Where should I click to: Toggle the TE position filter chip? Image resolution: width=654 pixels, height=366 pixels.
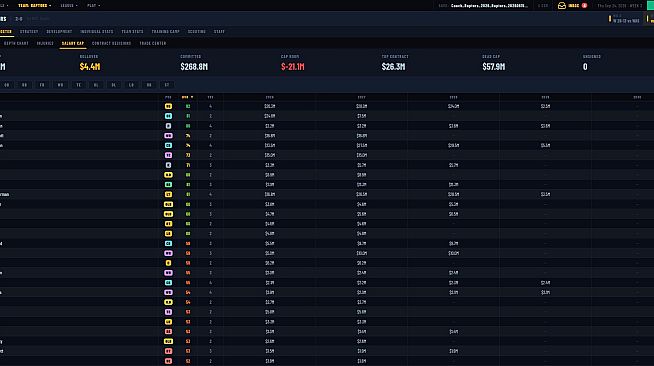pyautogui.click(x=78, y=85)
